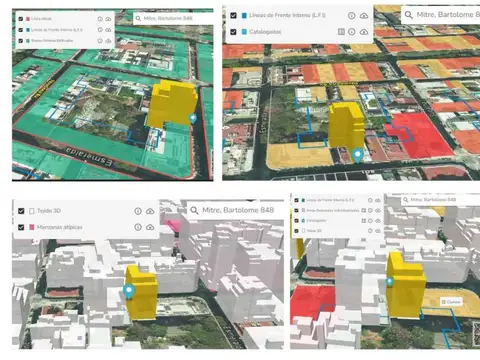Uncheck the Línea oficial layer checkbox

[x=21, y=19]
